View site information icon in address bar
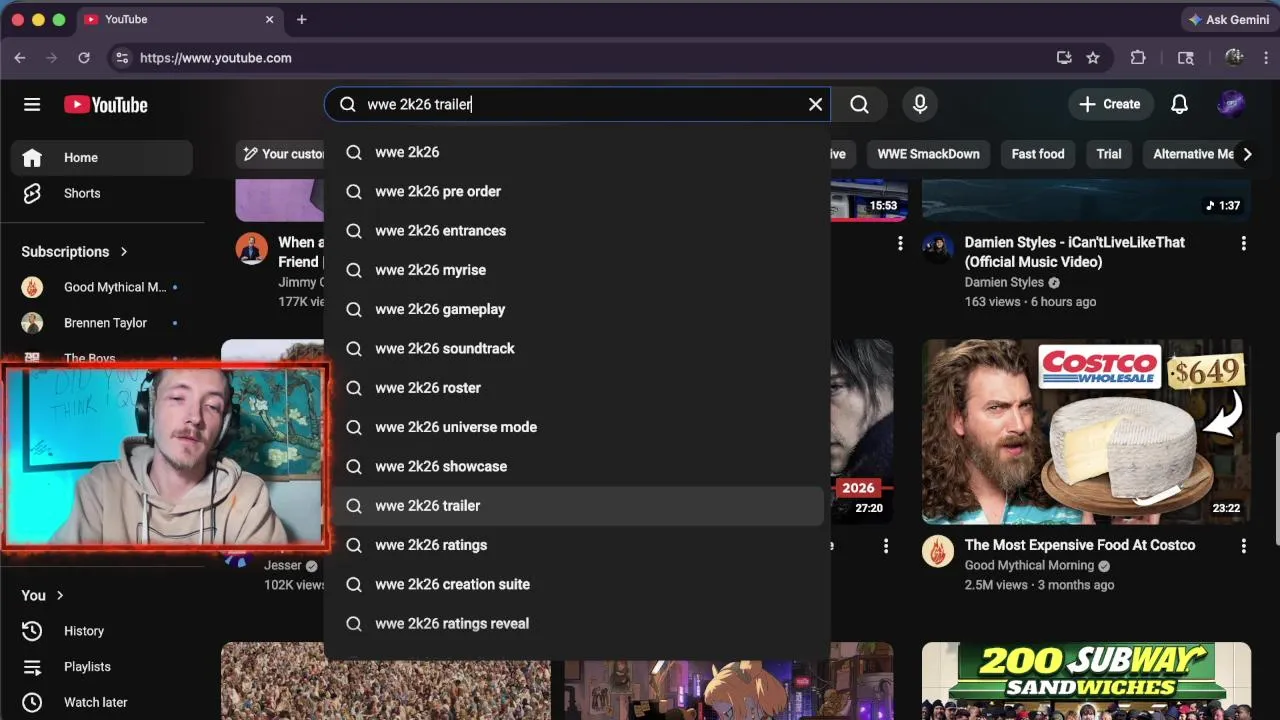Image resolution: width=1280 pixels, height=720 pixels. (122, 58)
